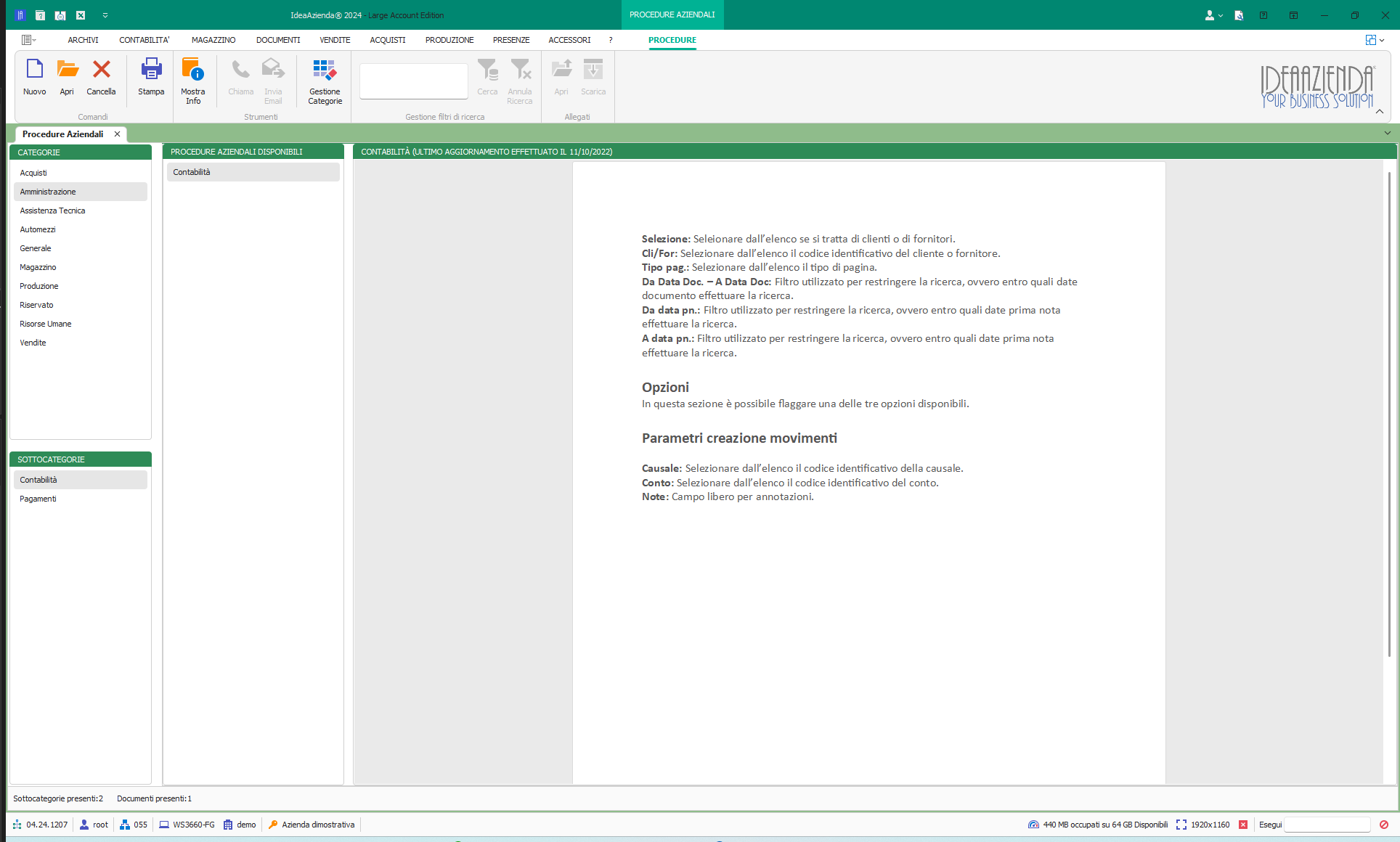This screenshot has height=842, width=1400.
Task: Open the application menu dropdown left of ARCHIVI
Action: coord(29,40)
